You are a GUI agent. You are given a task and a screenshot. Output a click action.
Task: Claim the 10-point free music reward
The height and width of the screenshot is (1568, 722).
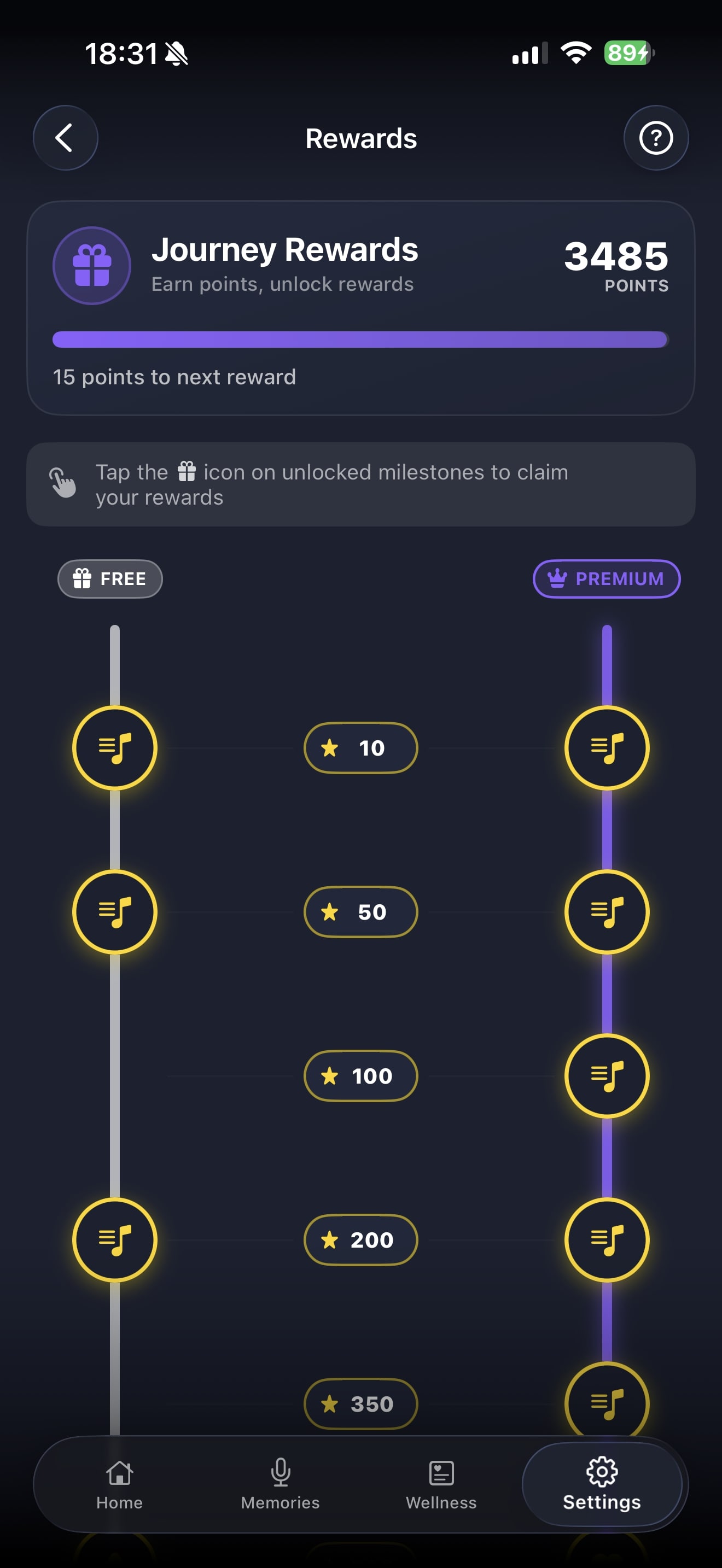[114, 748]
